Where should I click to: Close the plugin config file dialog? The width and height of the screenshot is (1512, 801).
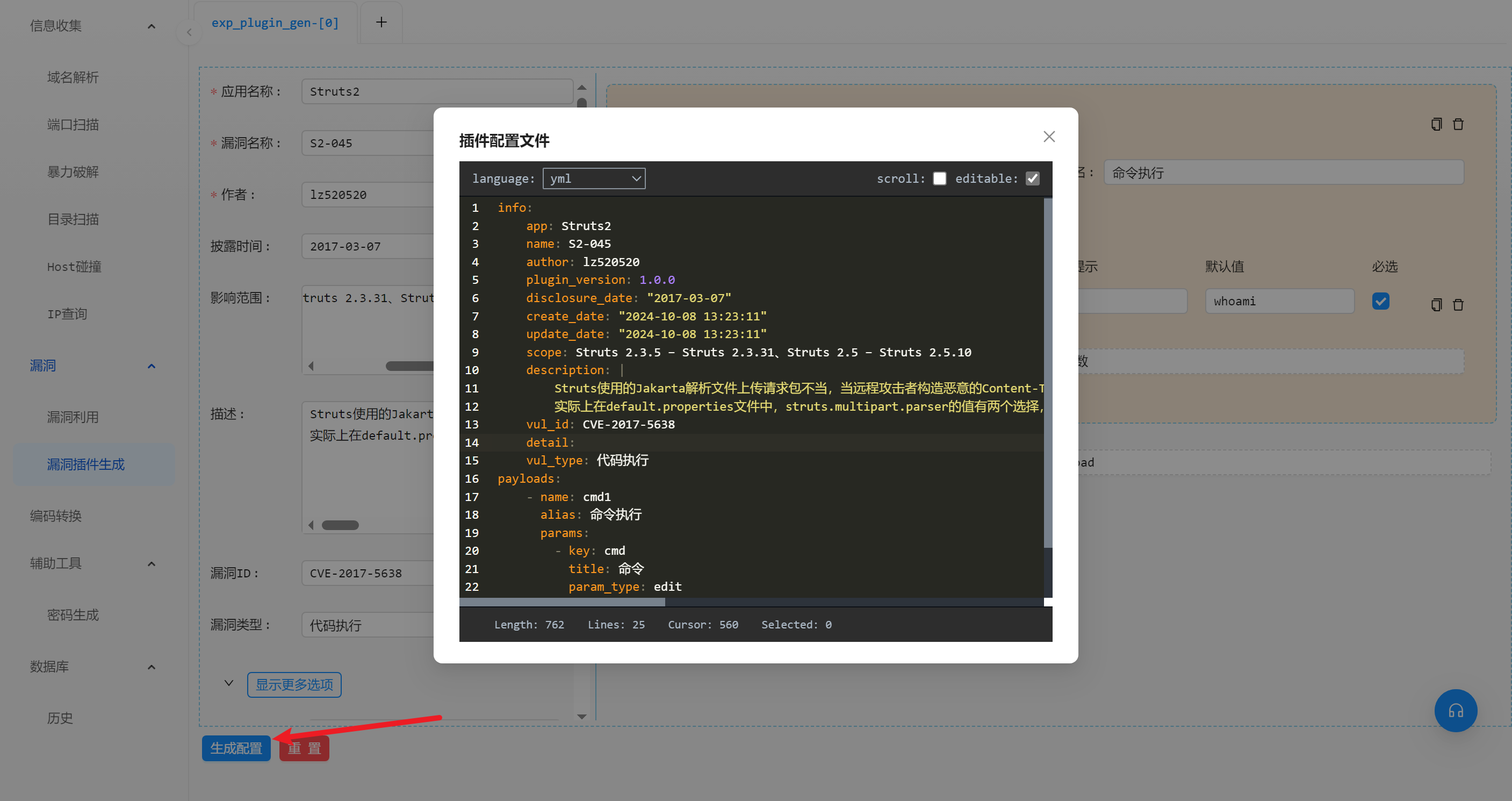point(1049,137)
